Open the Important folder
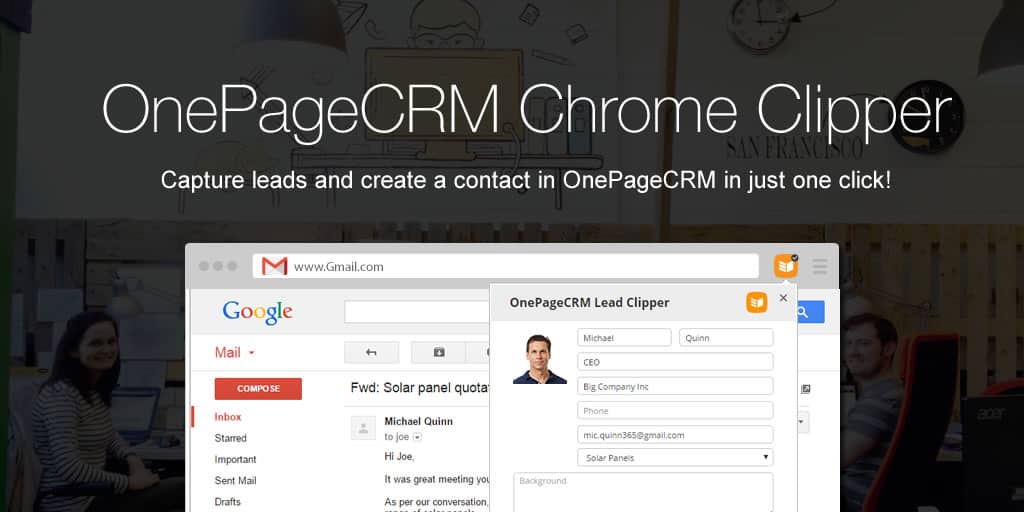This screenshot has height=512, width=1024. tap(235, 459)
